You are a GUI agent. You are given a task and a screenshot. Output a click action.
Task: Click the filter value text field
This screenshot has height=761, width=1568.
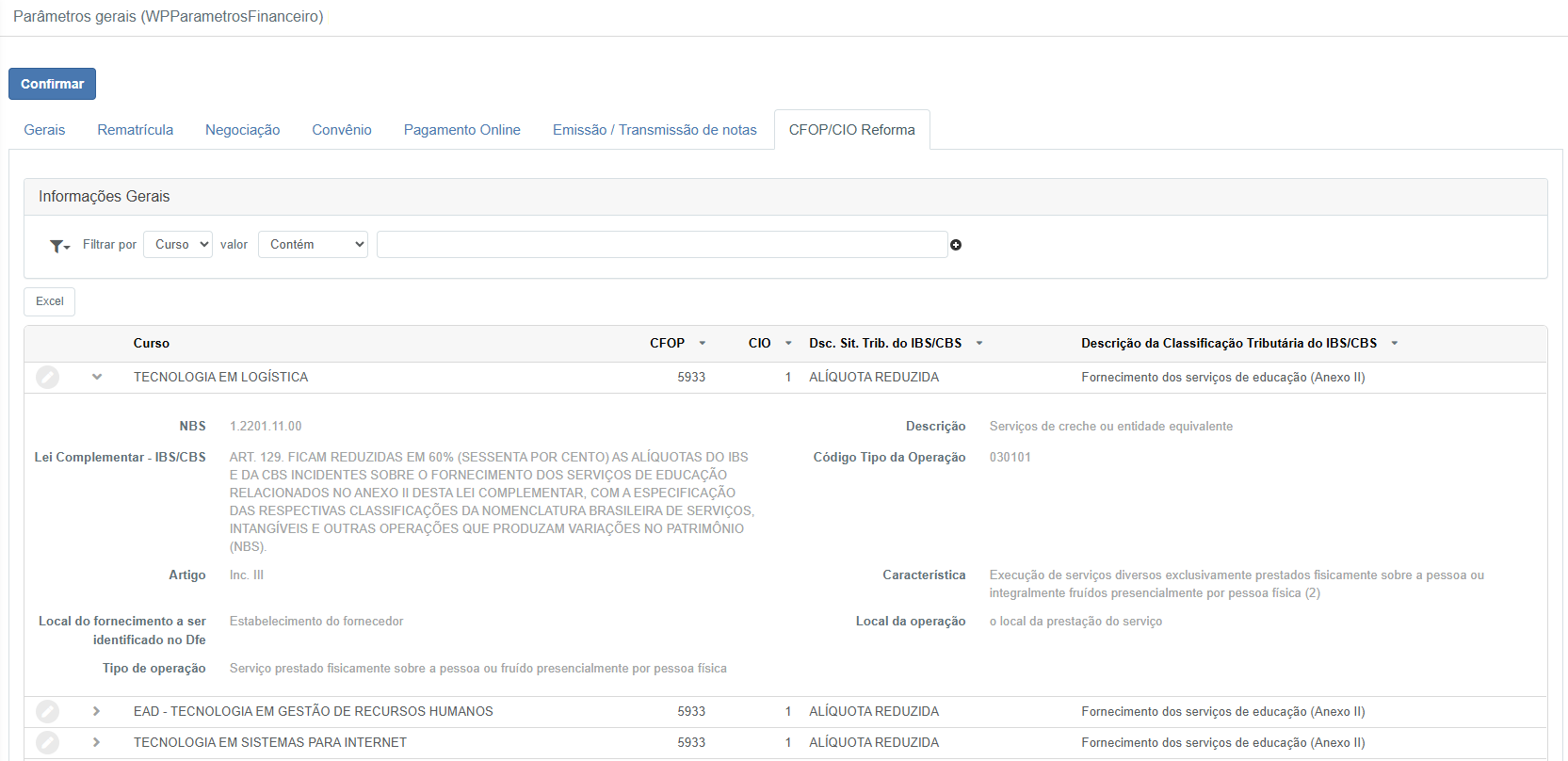click(x=661, y=245)
